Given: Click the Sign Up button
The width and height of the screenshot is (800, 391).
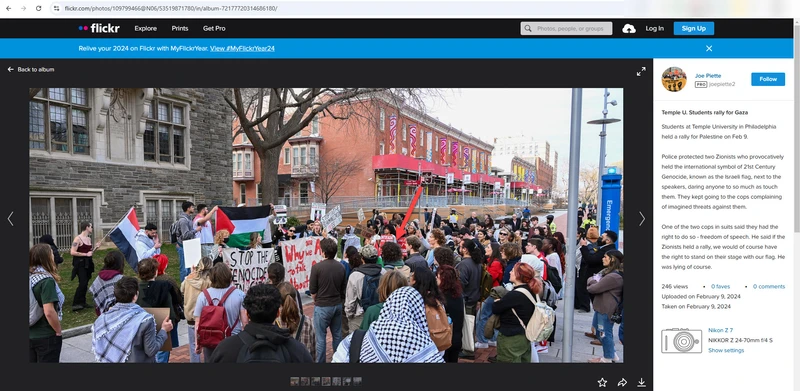Looking at the screenshot, I should (x=693, y=29).
